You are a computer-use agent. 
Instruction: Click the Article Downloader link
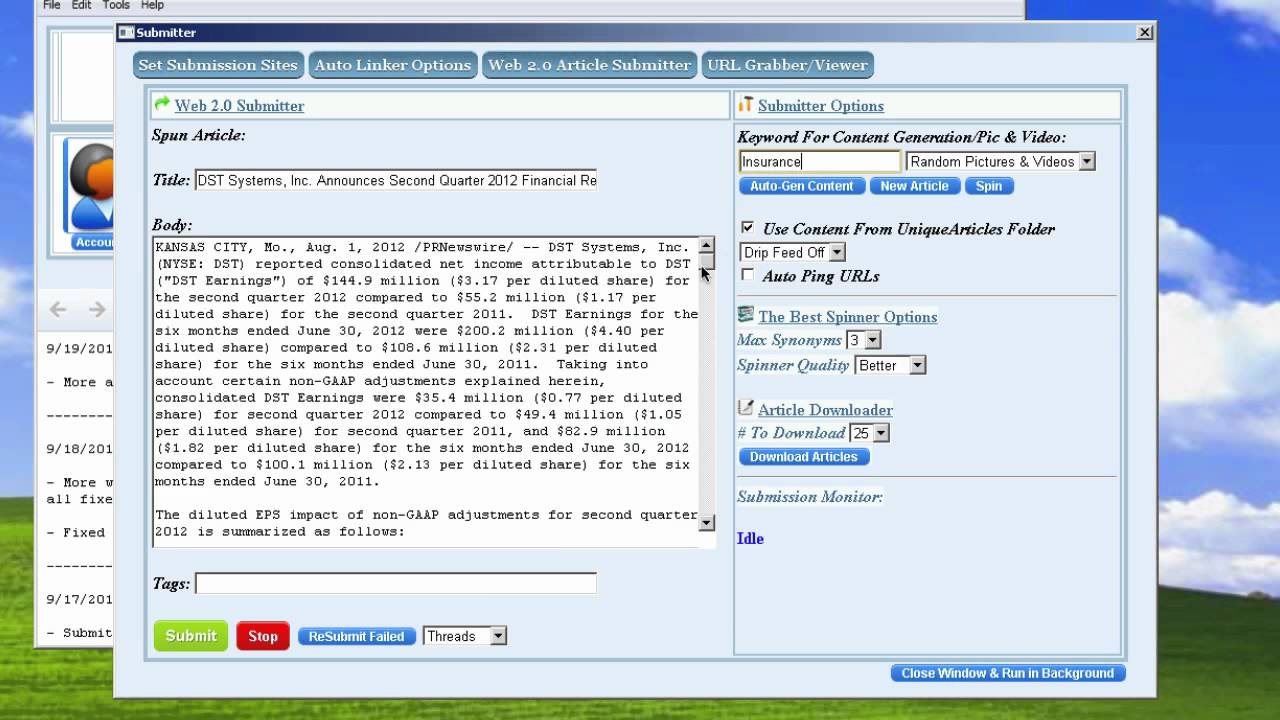825,409
